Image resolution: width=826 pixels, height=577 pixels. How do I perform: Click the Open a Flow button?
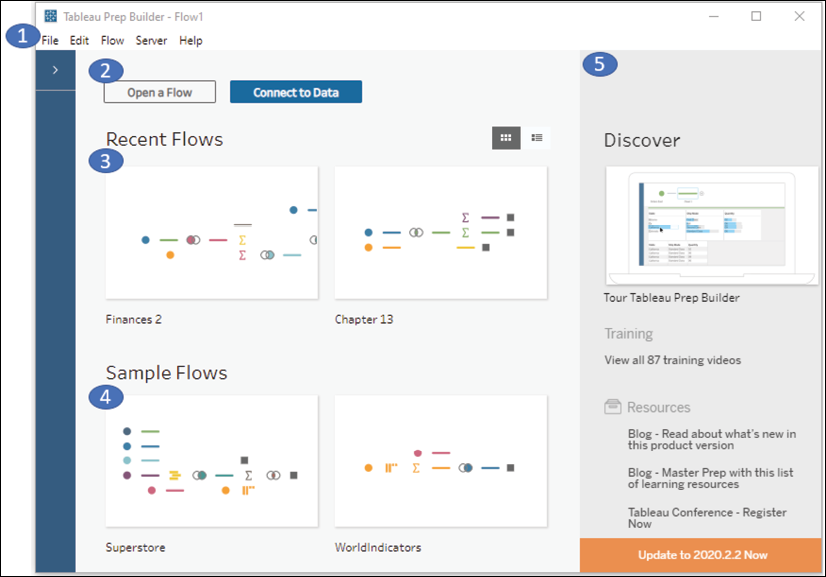pyautogui.click(x=160, y=92)
